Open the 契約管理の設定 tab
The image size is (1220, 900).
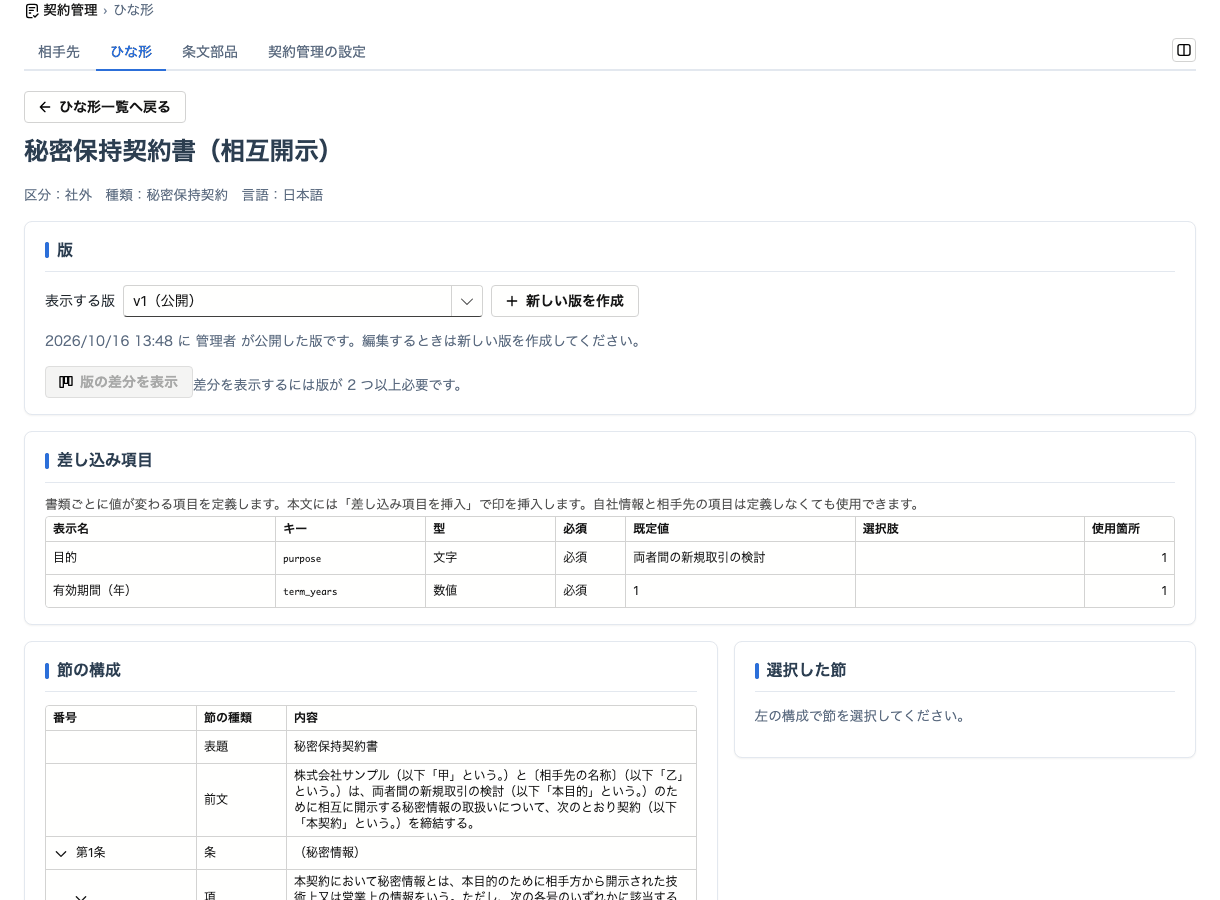[x=317, y=52]
